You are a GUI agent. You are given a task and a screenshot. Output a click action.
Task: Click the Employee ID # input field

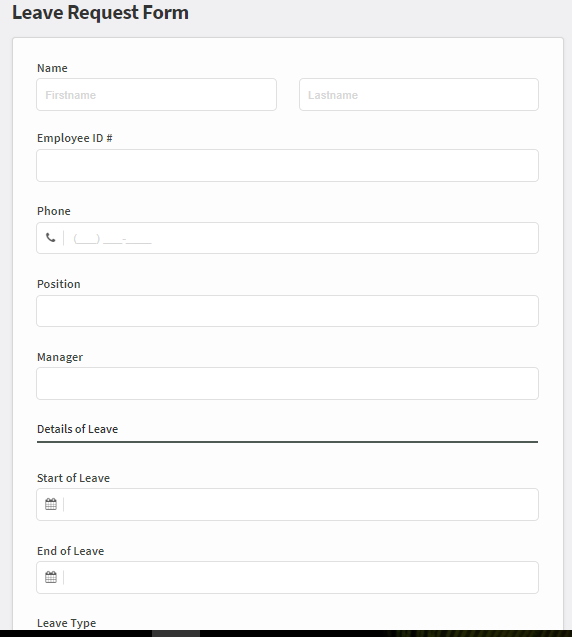click(x=288, y=165)
